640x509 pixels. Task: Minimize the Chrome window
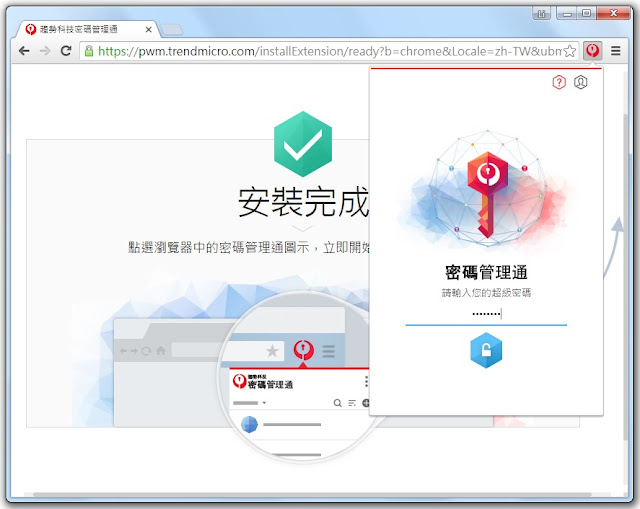(567, 13)
